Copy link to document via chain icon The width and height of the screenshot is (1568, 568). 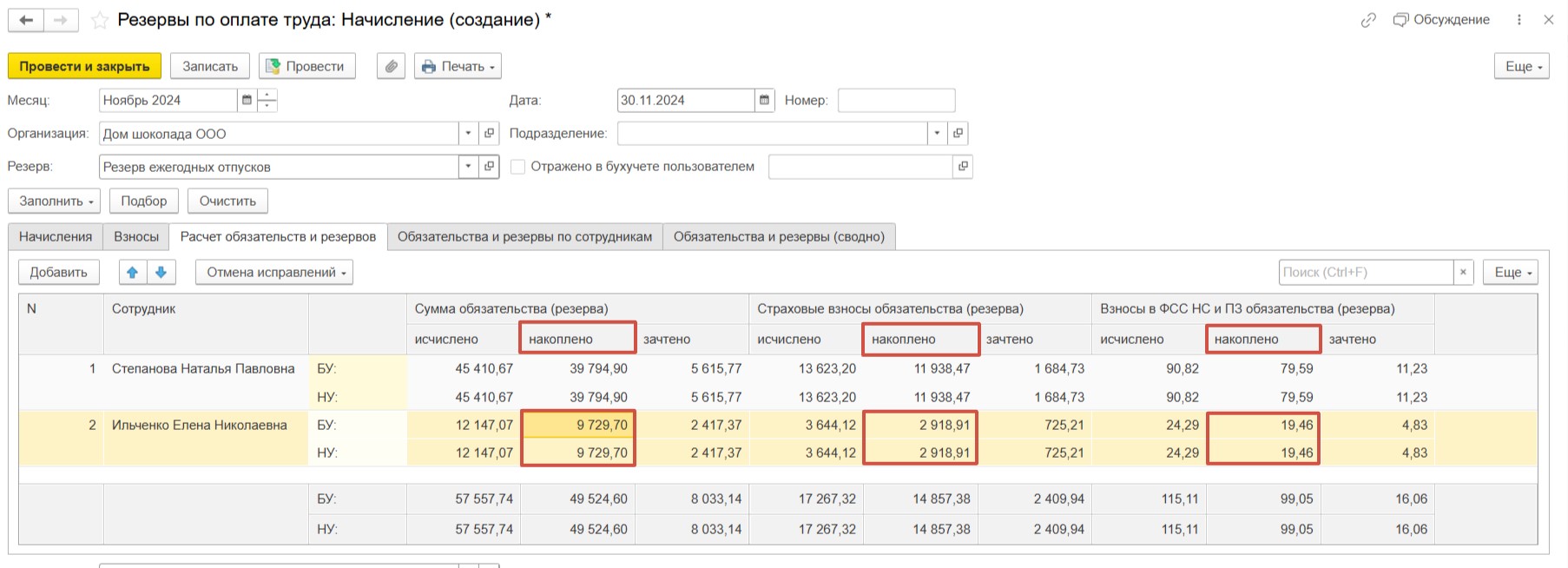pyautogui.click(x=1368, y=20)
